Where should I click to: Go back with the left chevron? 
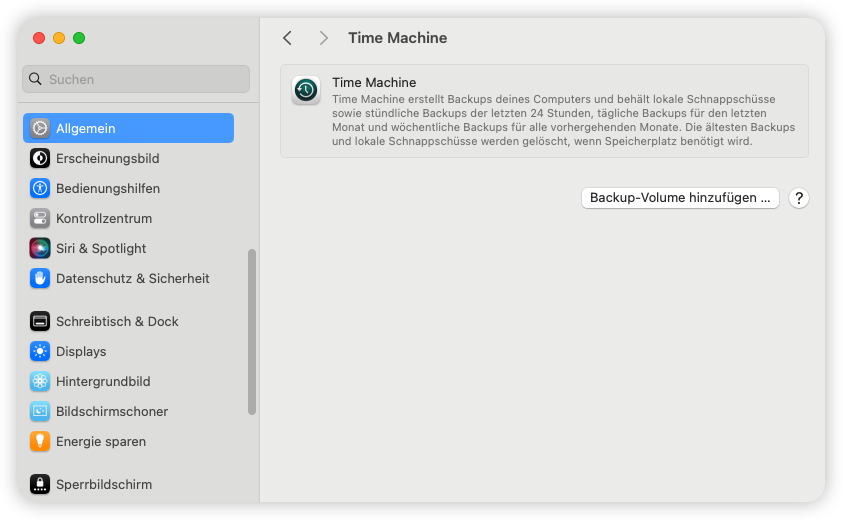(x=288, y=38)
